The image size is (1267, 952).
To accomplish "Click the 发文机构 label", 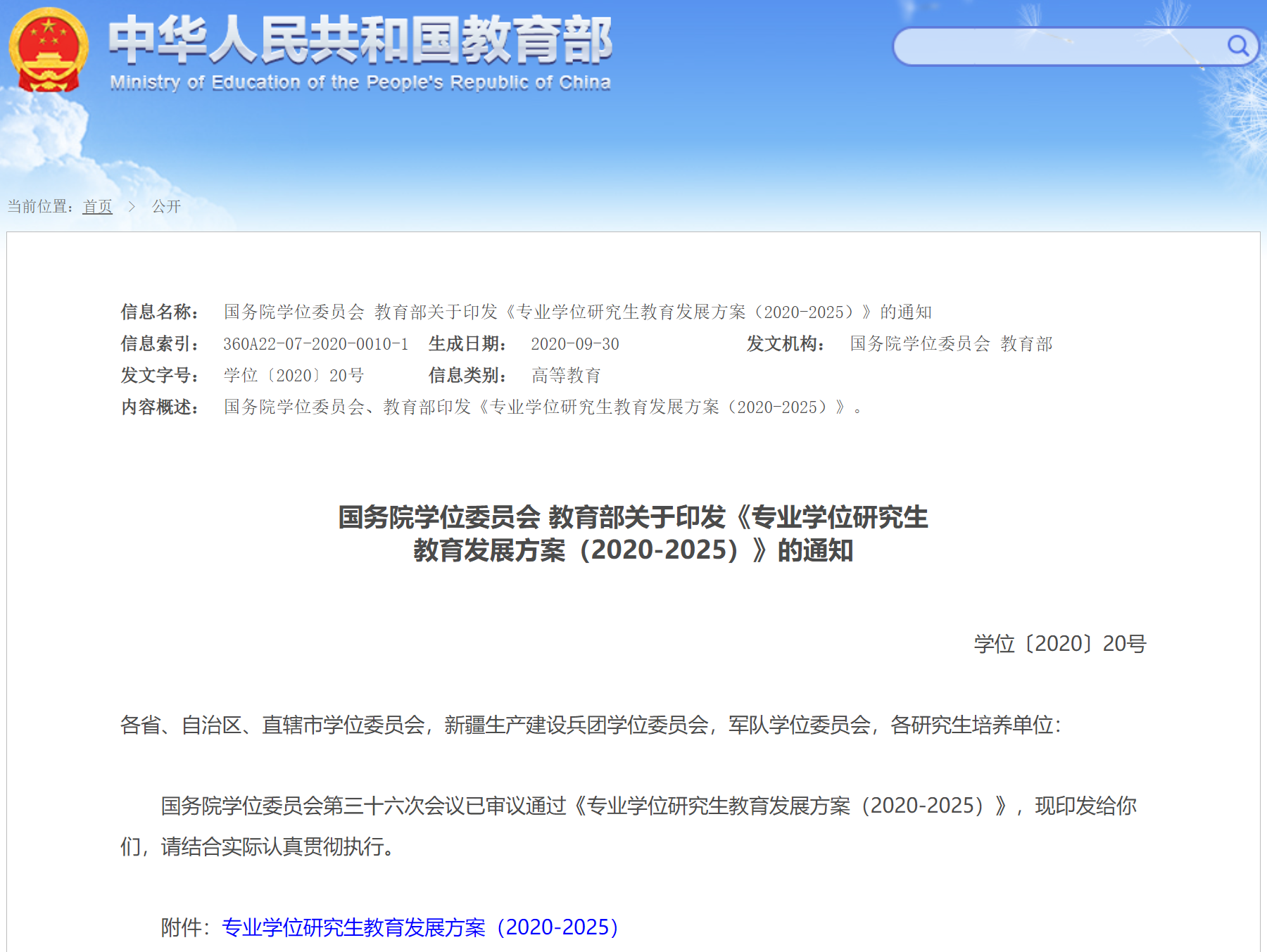I will click(x=786, y=344).
